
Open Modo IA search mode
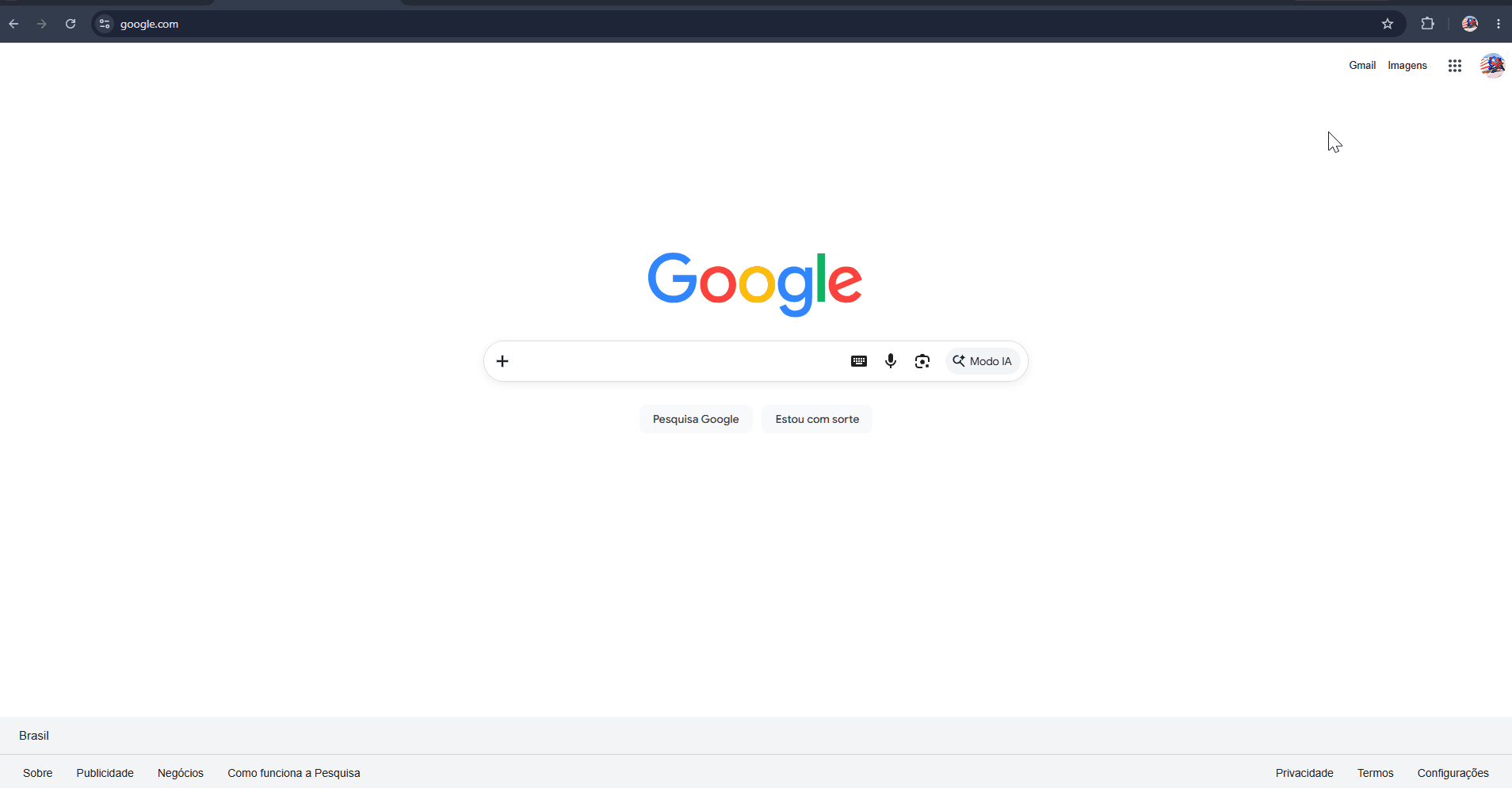pyautogui.click(x=983, y=361)
